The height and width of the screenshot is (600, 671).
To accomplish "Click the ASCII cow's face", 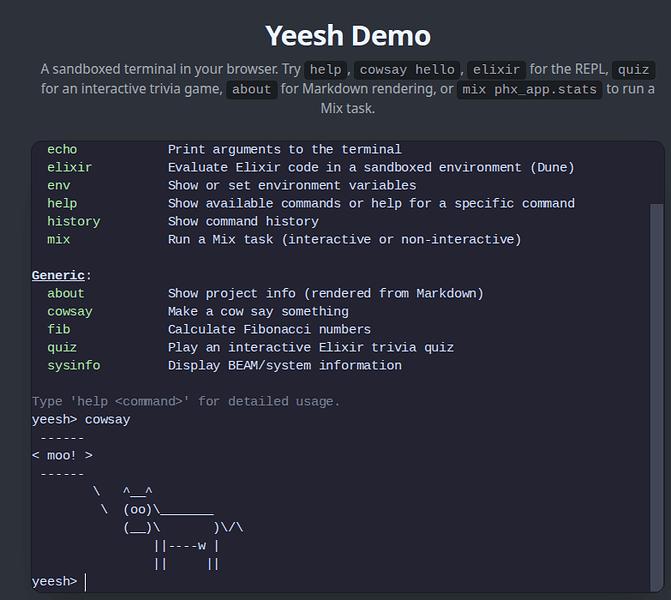I will (137, 510).
